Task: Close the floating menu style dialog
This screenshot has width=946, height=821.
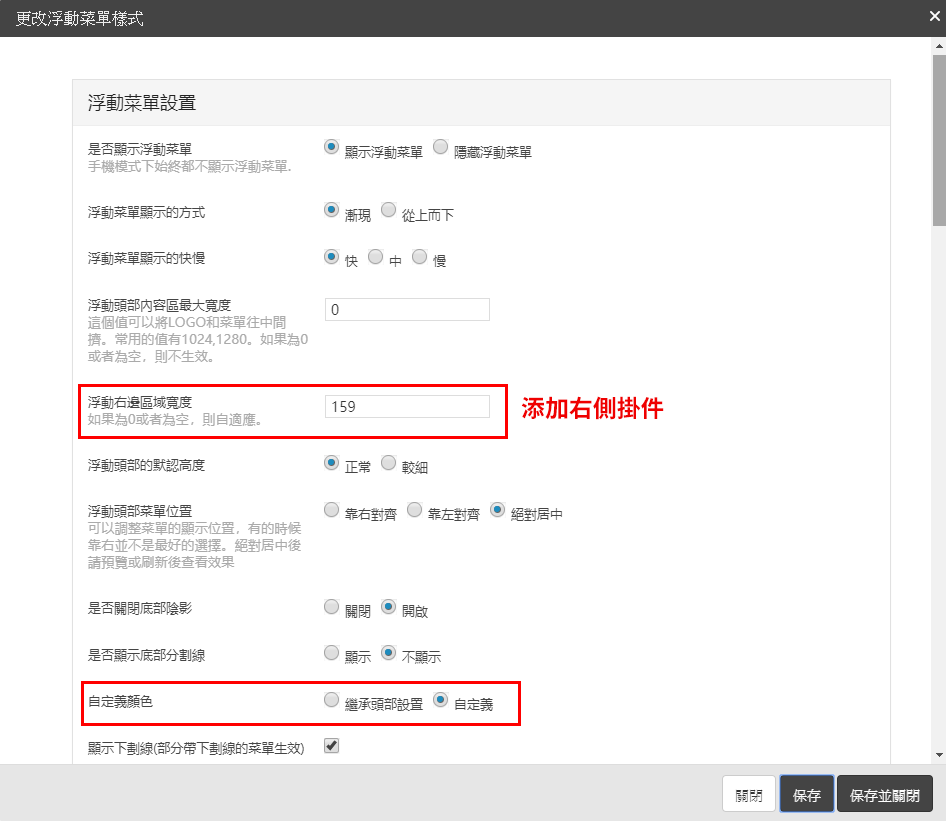Action: 935,16
